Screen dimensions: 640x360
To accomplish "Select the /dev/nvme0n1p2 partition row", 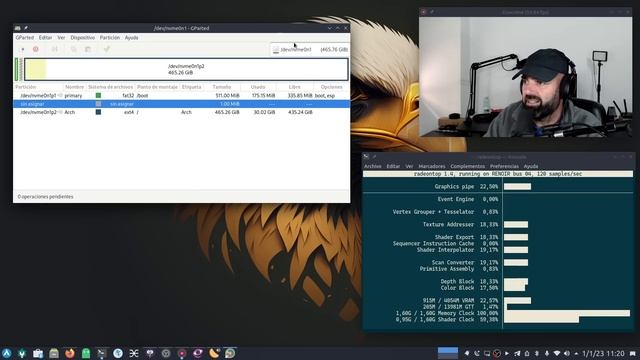I will pyautogui.click(x=182, y=112).
